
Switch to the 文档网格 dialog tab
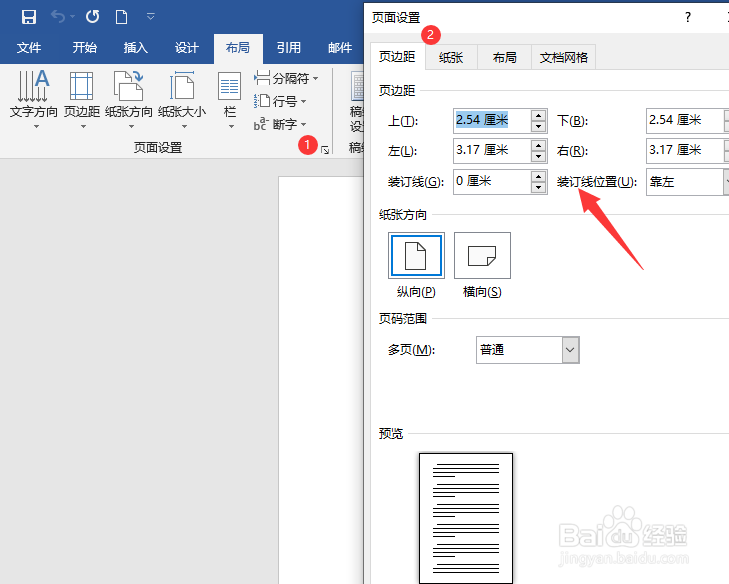(x=563, y=58)
